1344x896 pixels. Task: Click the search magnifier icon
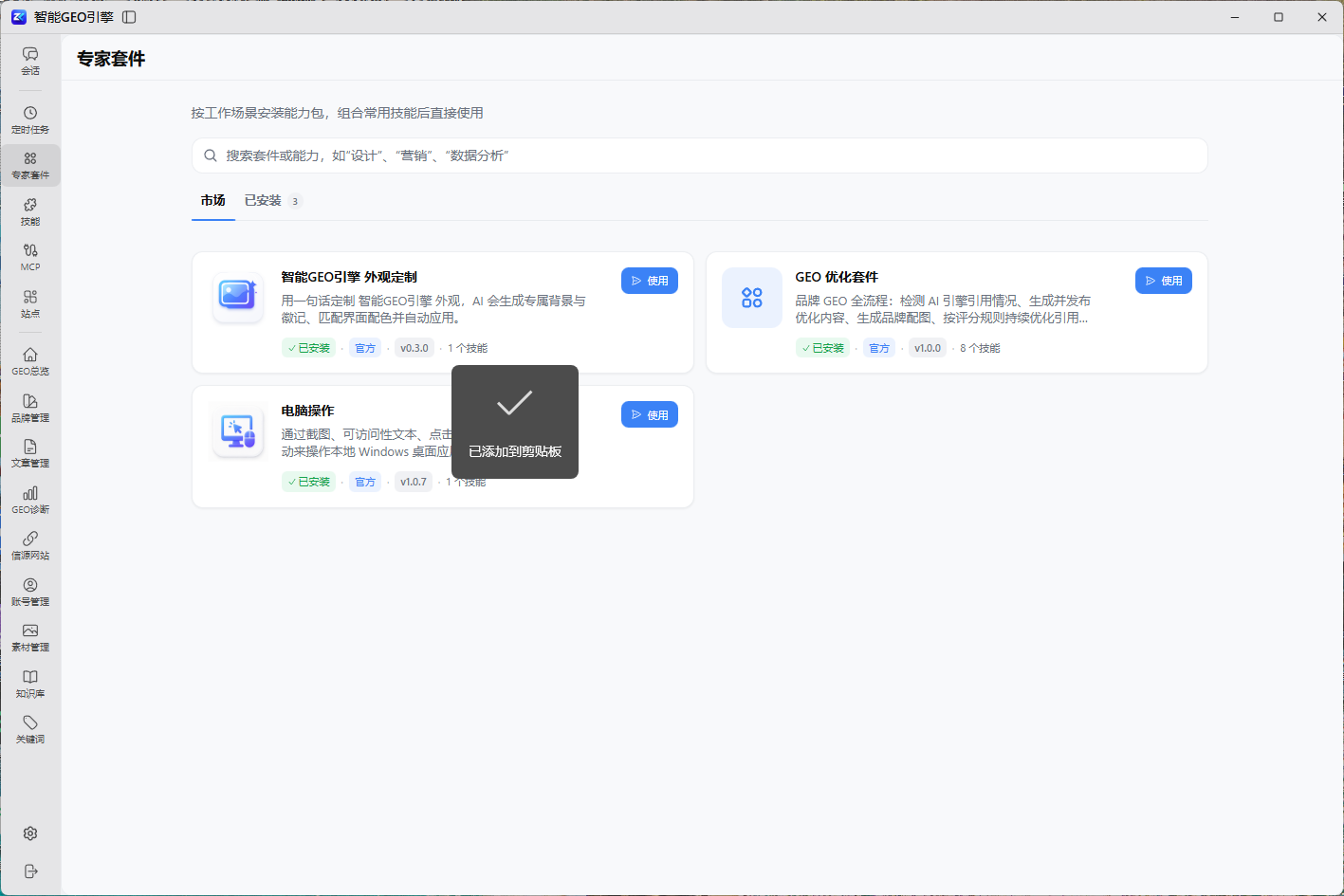pos(211,155)
